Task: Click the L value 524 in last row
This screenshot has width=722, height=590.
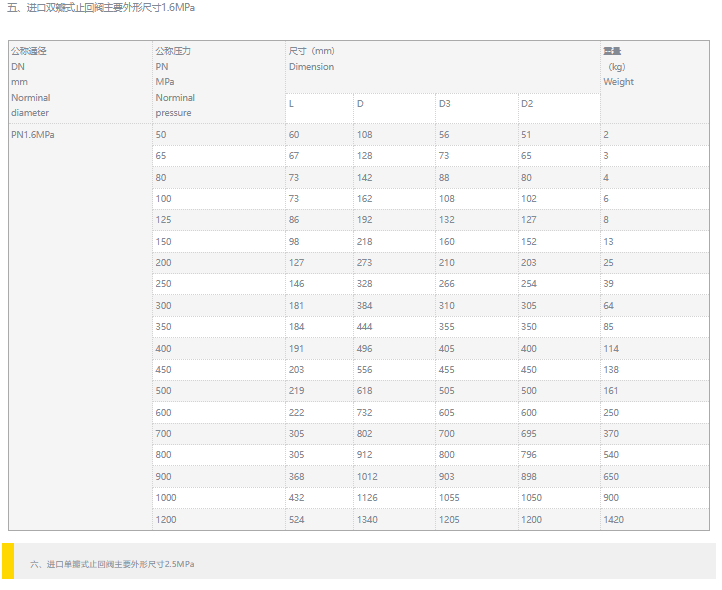Action: pos(297,520)
